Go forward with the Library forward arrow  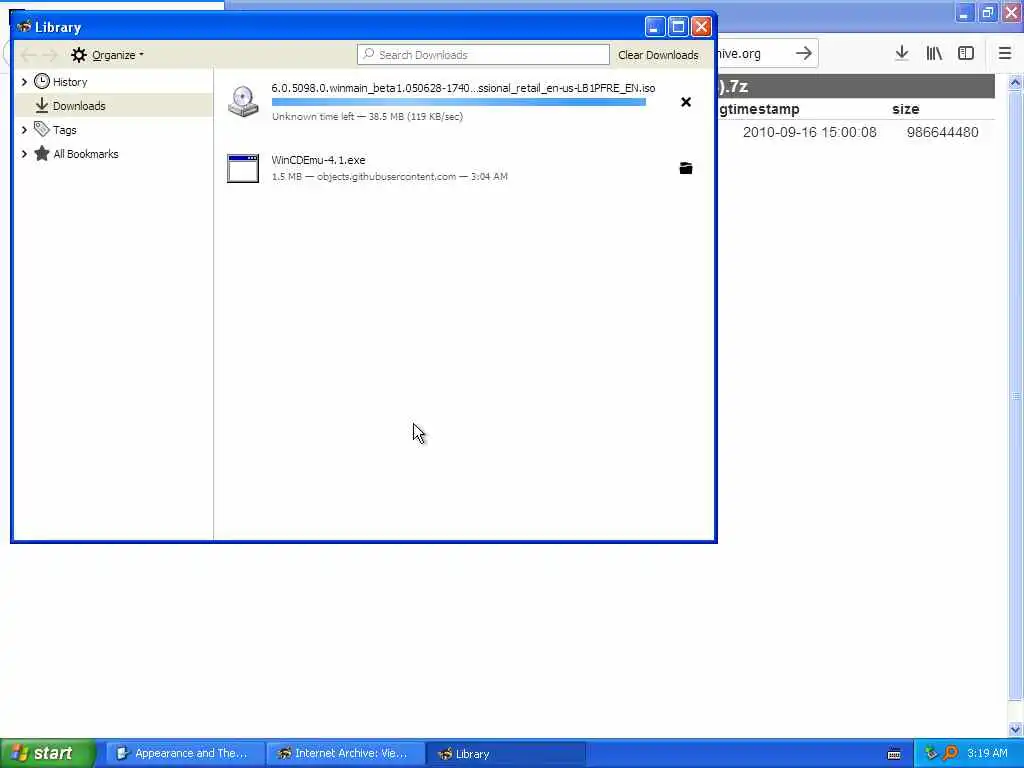50,55
